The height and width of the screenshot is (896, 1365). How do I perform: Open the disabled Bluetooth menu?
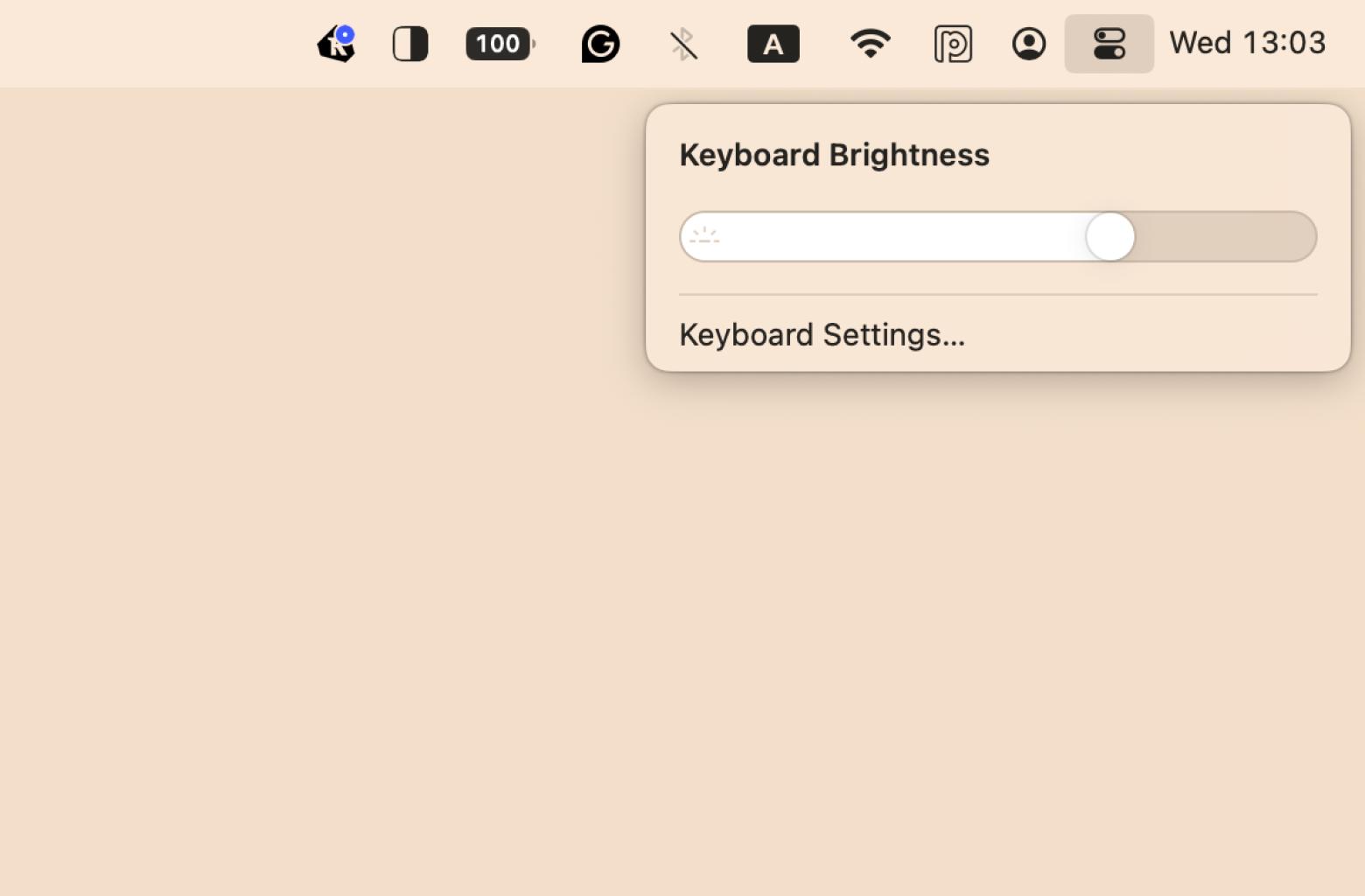coord(683,44)
